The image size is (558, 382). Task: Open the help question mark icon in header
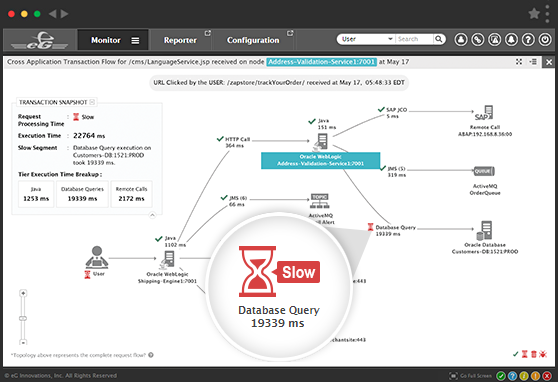(528, 39)
